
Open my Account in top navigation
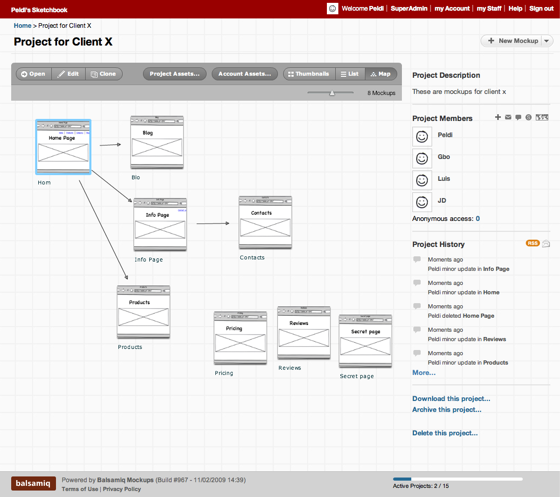point(452,9)
